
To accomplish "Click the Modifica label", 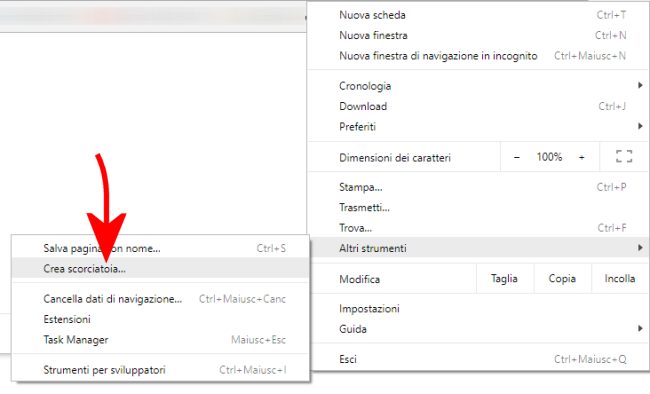I will (359, 279).
